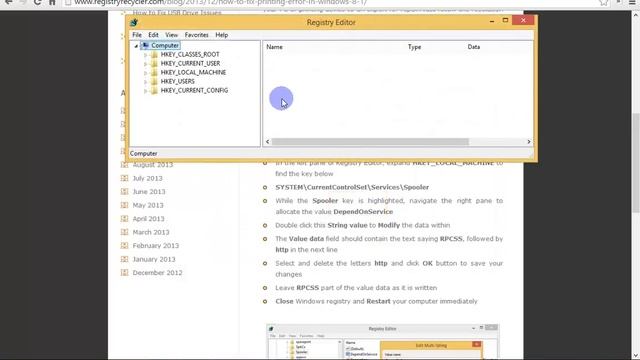The width and height of the screenshot is (640, 360).
Task: Close the Registry Editor window
Action: tap(523, 20)
